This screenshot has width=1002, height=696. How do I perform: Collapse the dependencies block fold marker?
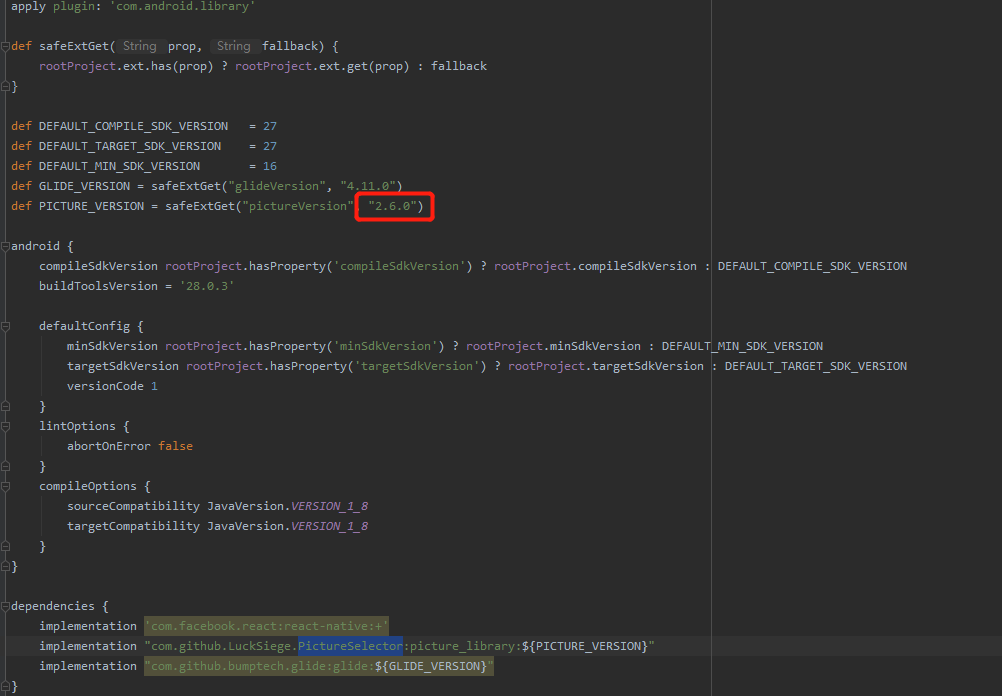coord(5,606)
